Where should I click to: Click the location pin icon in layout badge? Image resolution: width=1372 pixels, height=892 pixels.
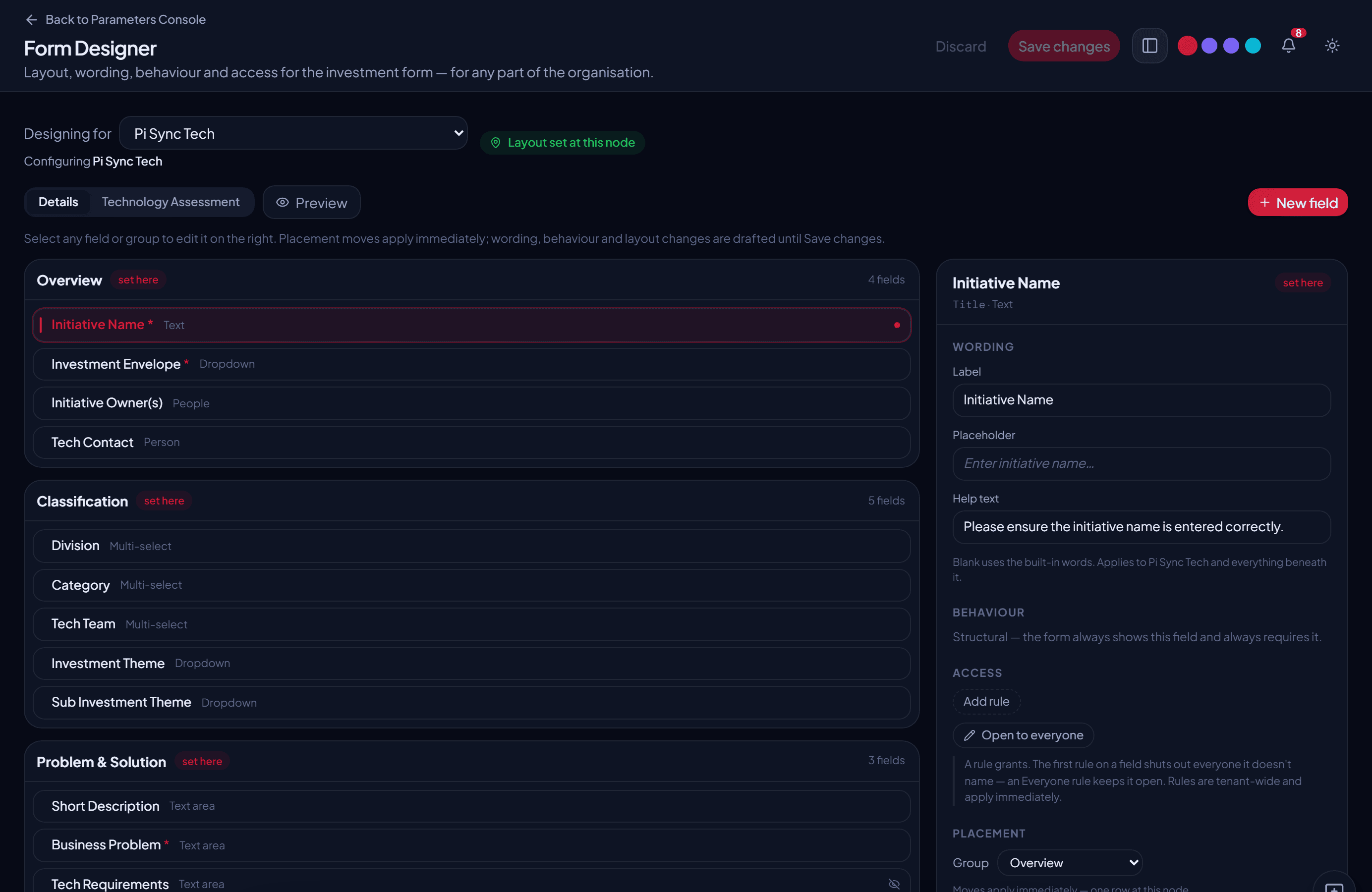[495, 142]
